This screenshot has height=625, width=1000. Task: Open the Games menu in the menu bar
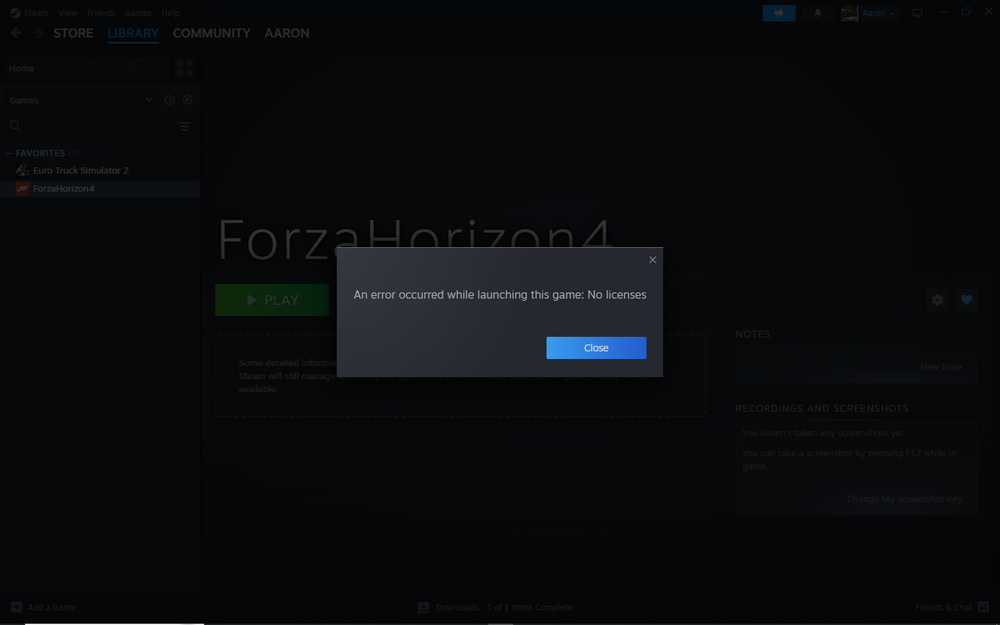138,13
